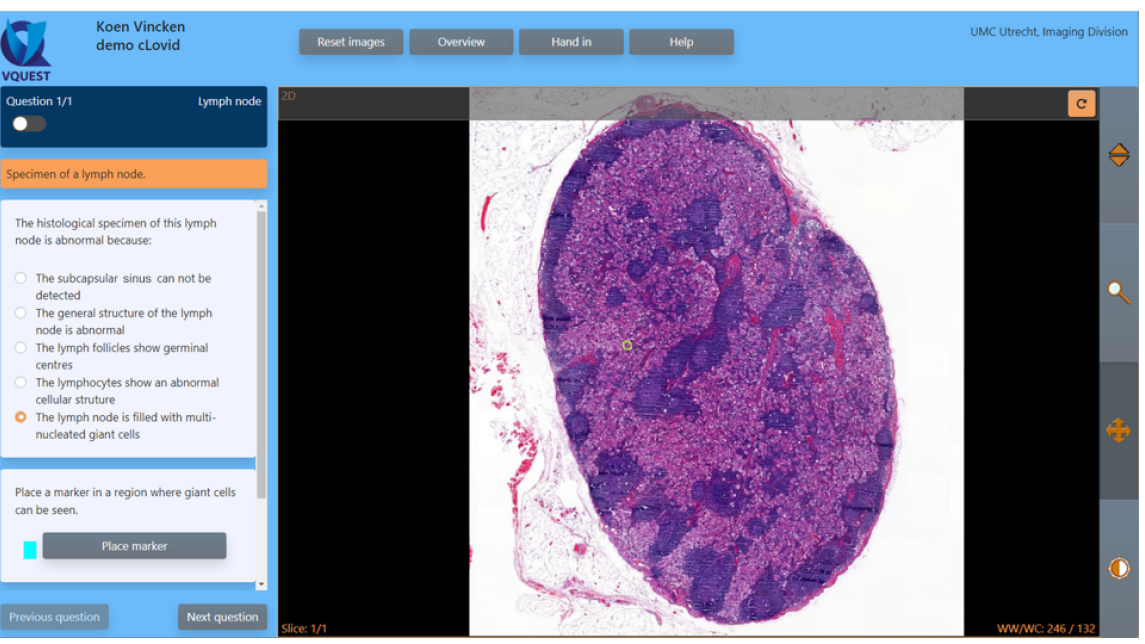Screen dimensions: 1145x644
Task: Click the scroll down arrow in question panel
Action: tap(262, 584)
